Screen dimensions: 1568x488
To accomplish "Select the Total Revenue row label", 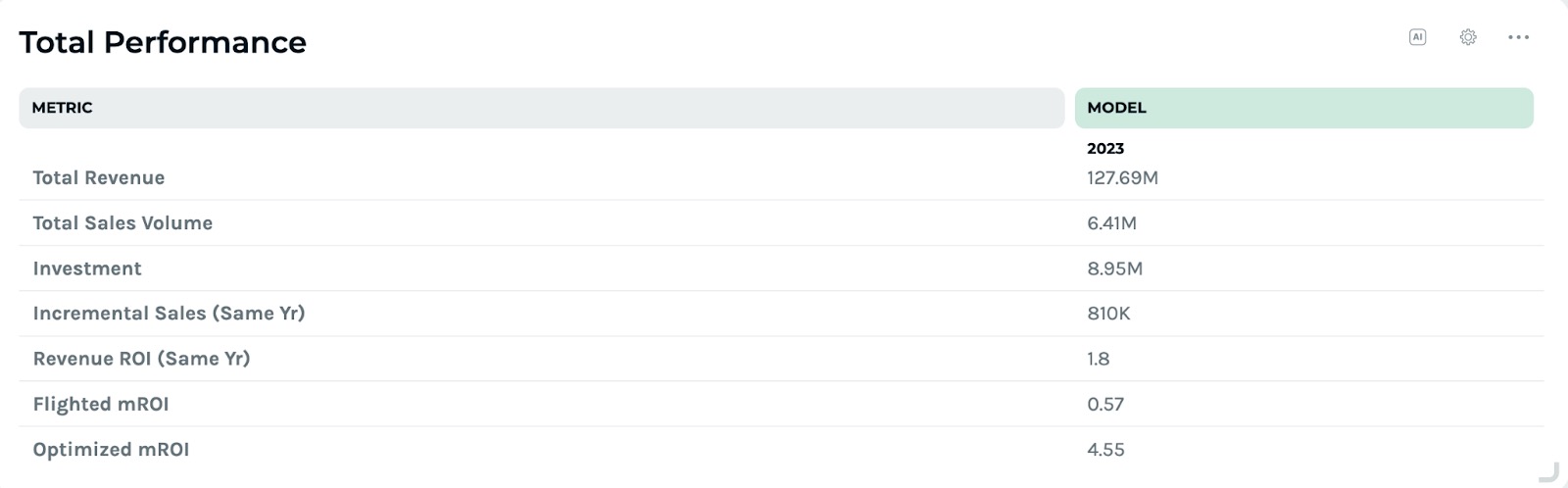I will point(99,177).
